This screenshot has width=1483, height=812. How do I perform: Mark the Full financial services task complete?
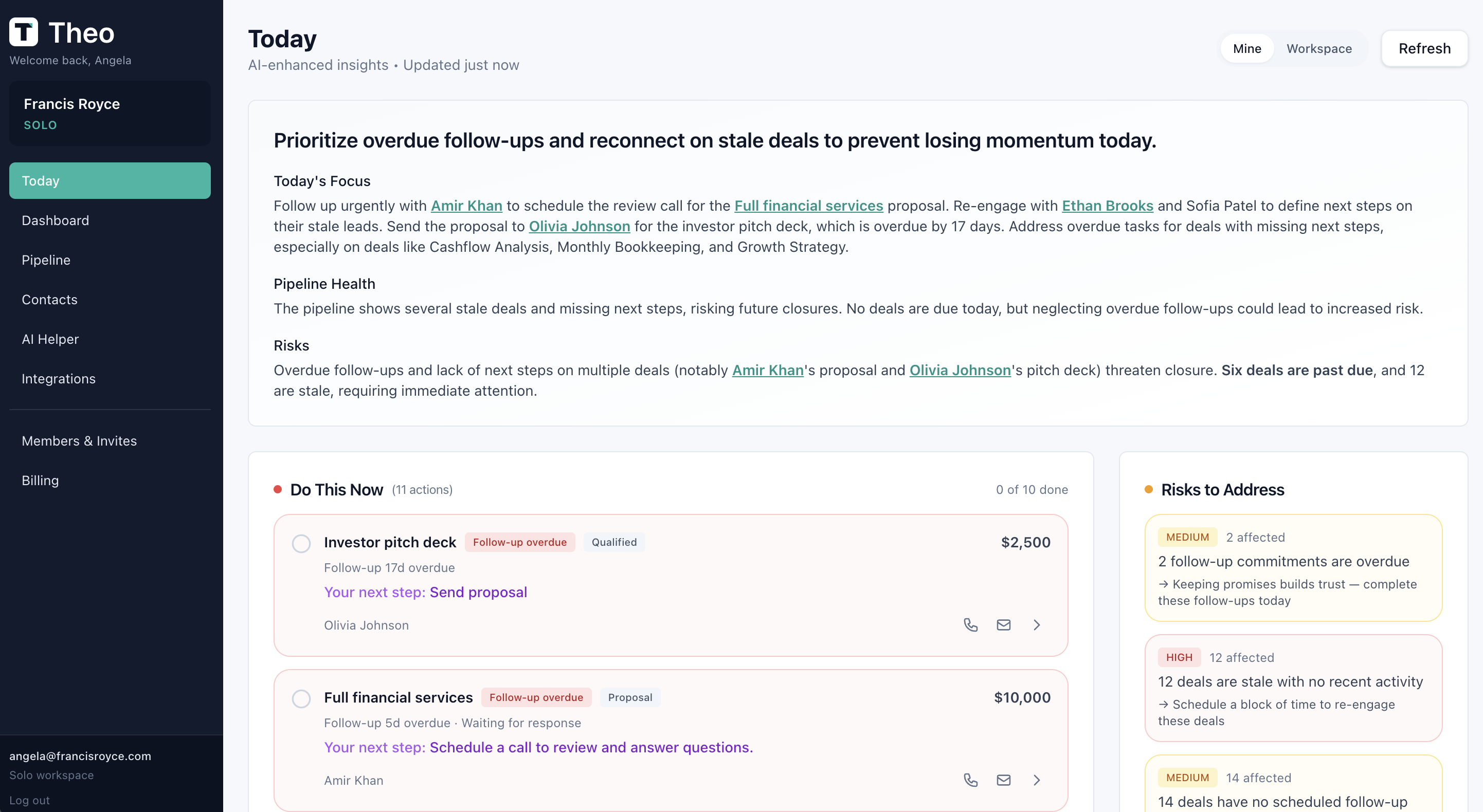[302, 698]
